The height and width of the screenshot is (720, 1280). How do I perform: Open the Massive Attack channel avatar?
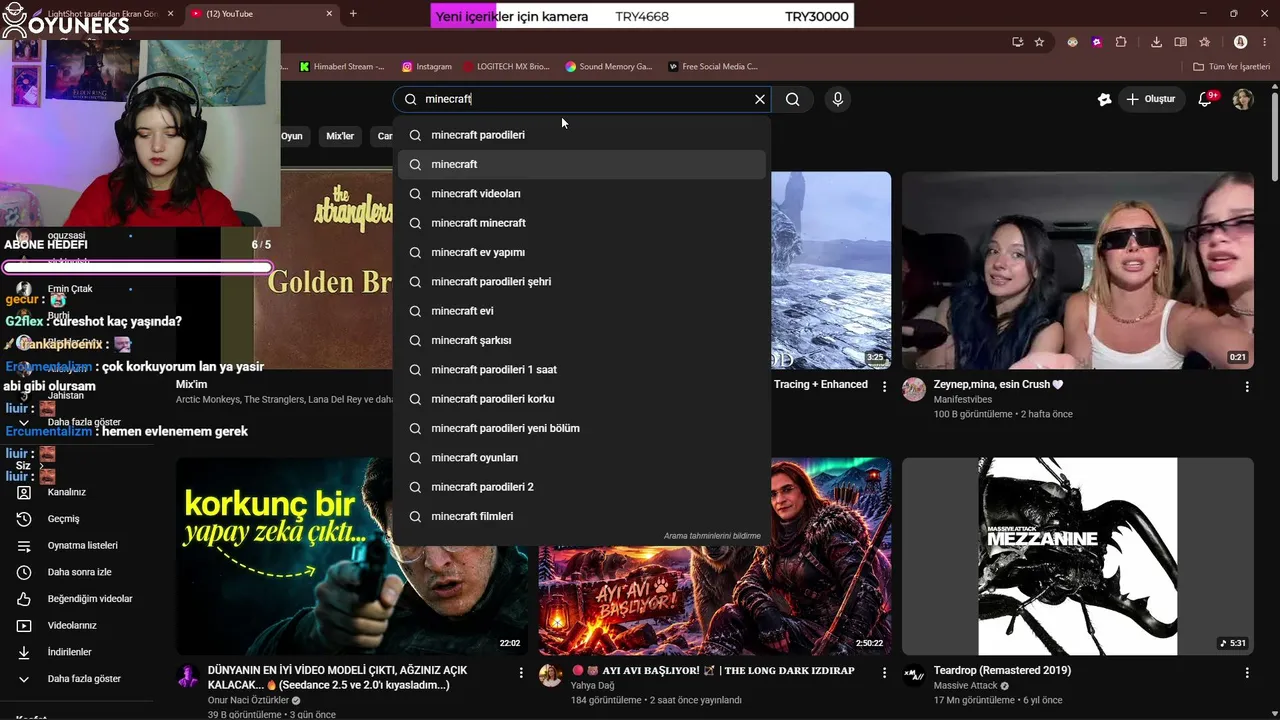(914, 675)
